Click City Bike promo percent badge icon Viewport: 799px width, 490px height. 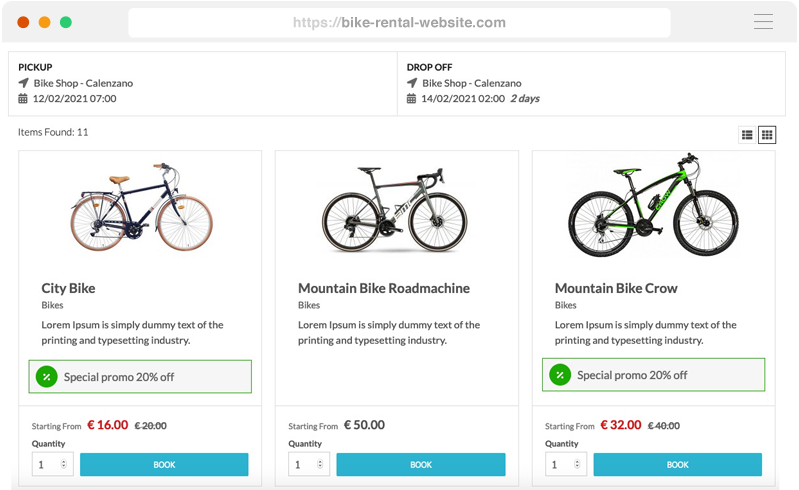46,376
